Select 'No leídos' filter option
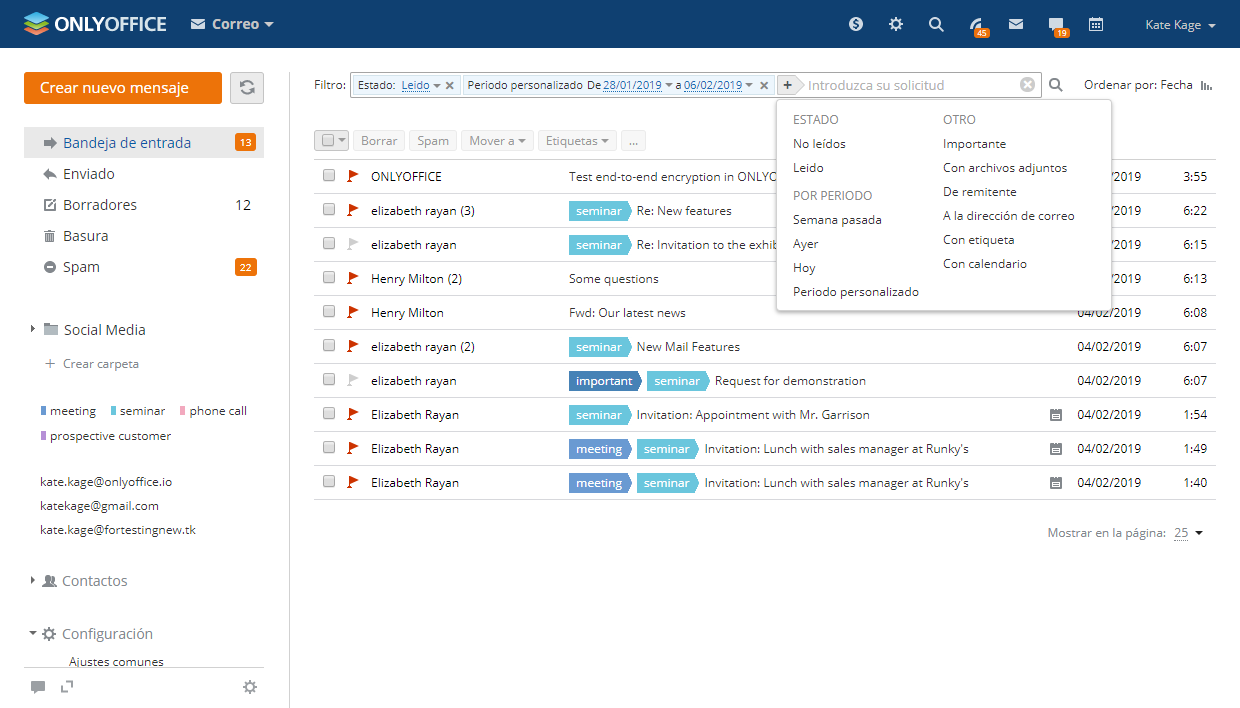Viewport: 1240px width, 708px height. (819, 144)
